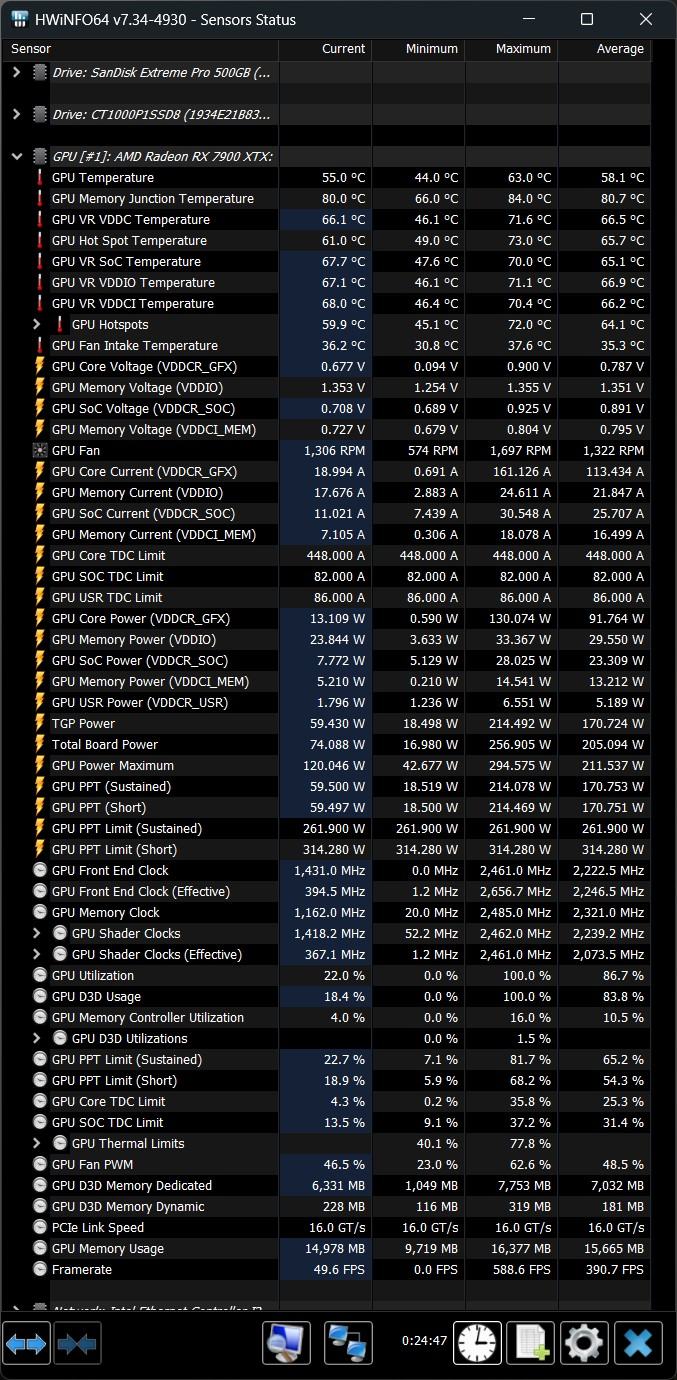Viewport: 677px width, 1380px height.
Task: Expand the GPU Thermal Limits sub-group
Action: [x=37, y=1143]
